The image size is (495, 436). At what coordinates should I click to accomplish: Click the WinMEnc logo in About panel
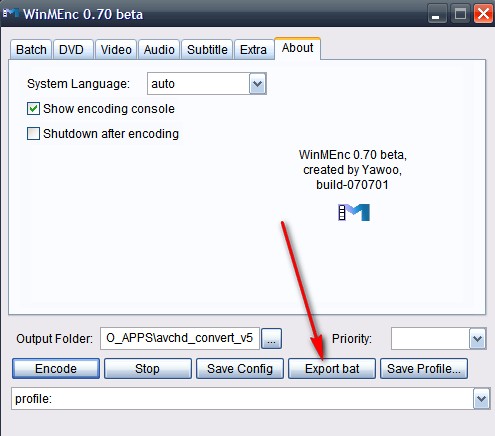(x=354, y=212)
